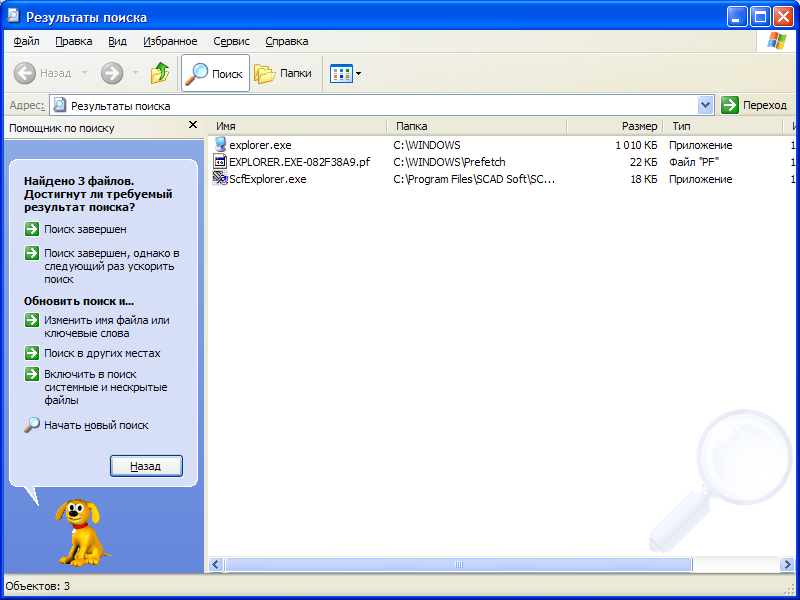Select the EXPLORER.EXE-082F38A9.pf file icon

tap(220, 162)
